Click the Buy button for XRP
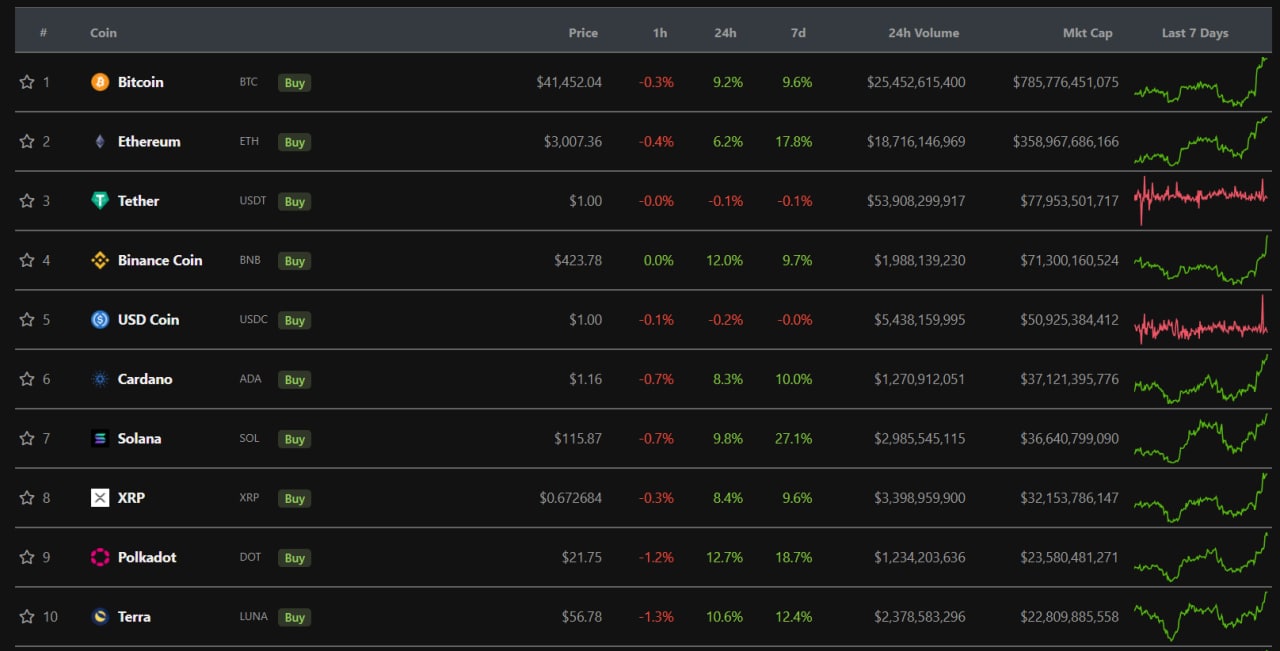This screenshot has width=1280, height=651. click(294, 499)
